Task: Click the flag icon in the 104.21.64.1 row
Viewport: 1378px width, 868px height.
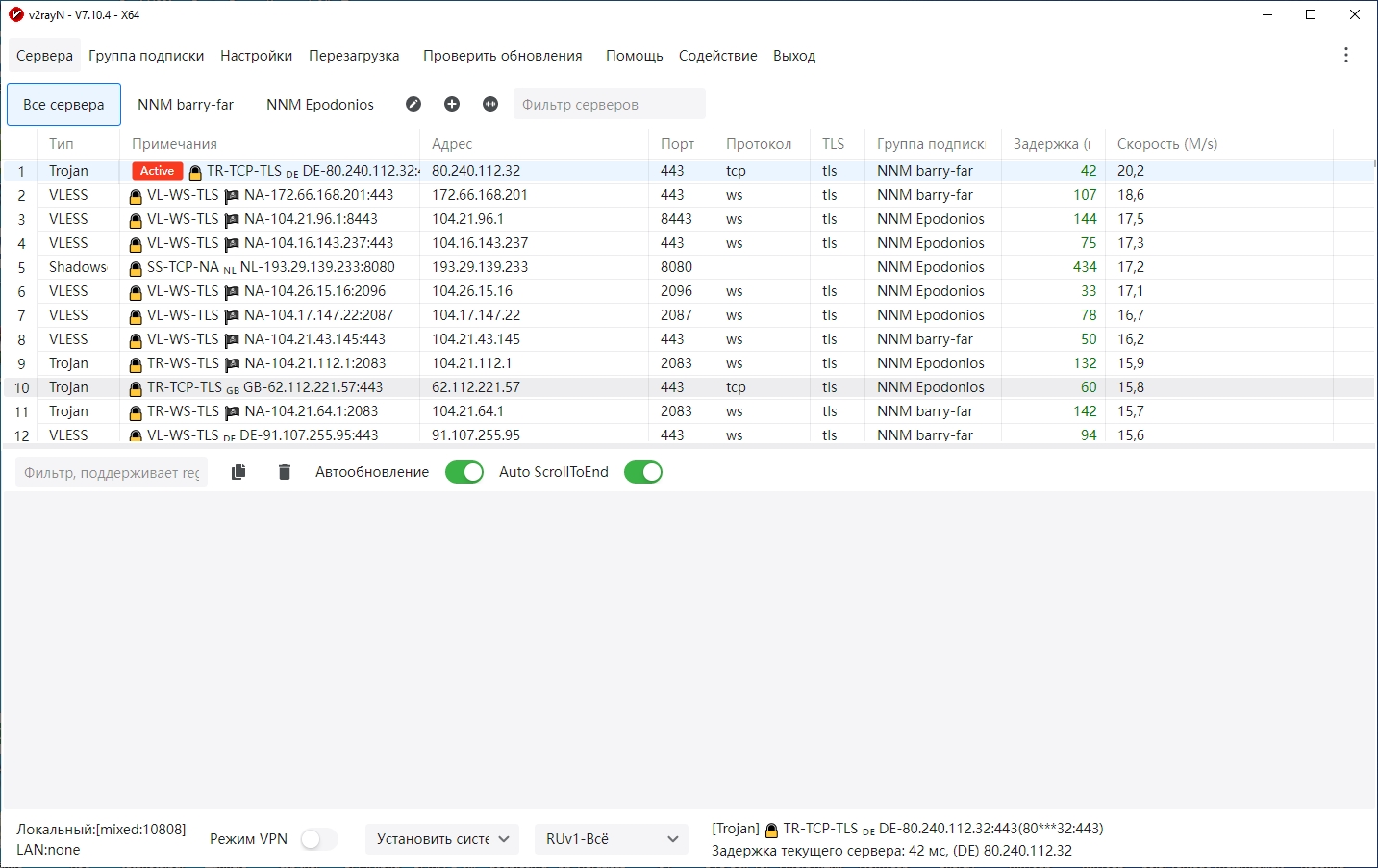Action: [x=232, y=412]
